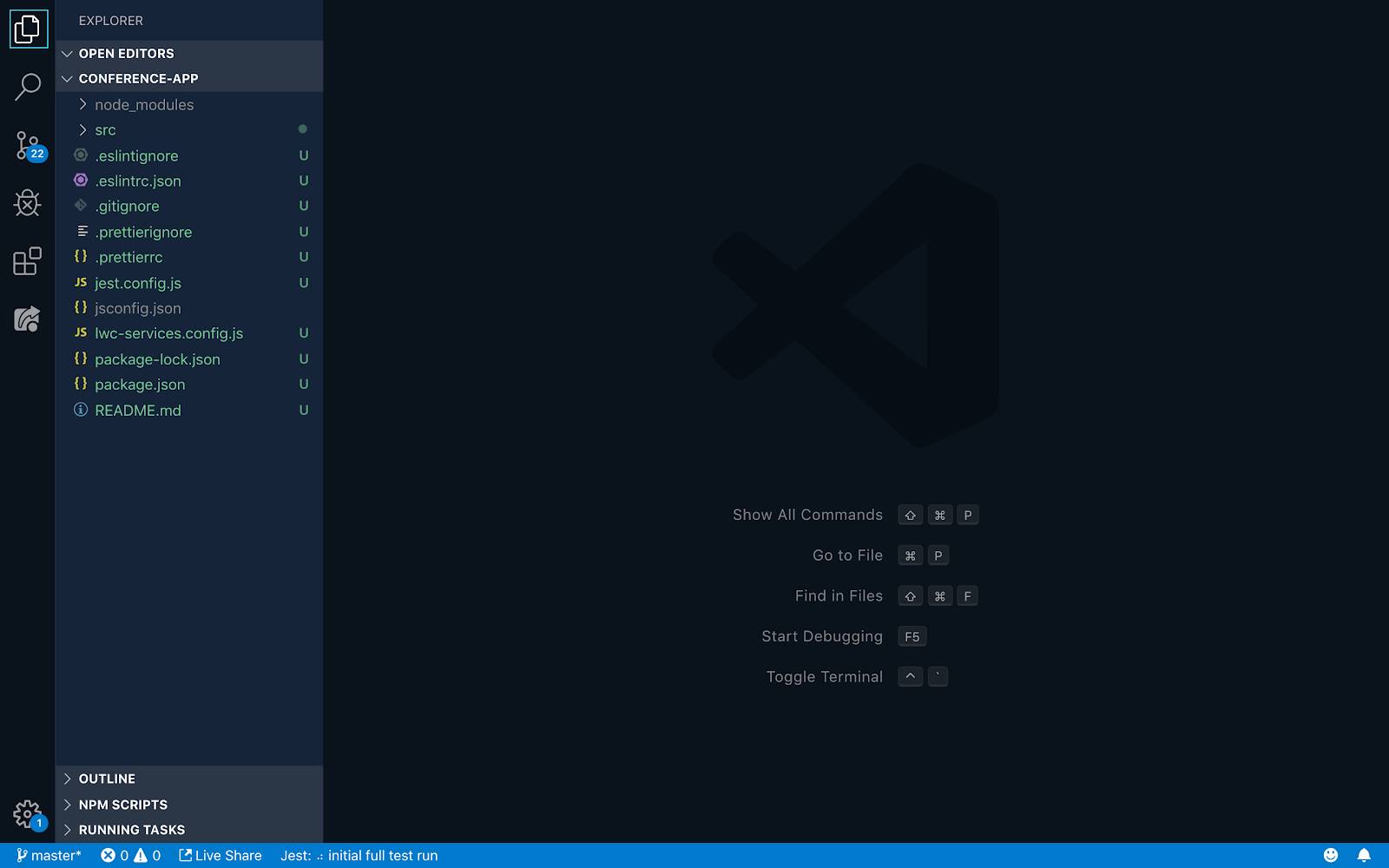Click the Show All Commands hint

tap(807, 515)
